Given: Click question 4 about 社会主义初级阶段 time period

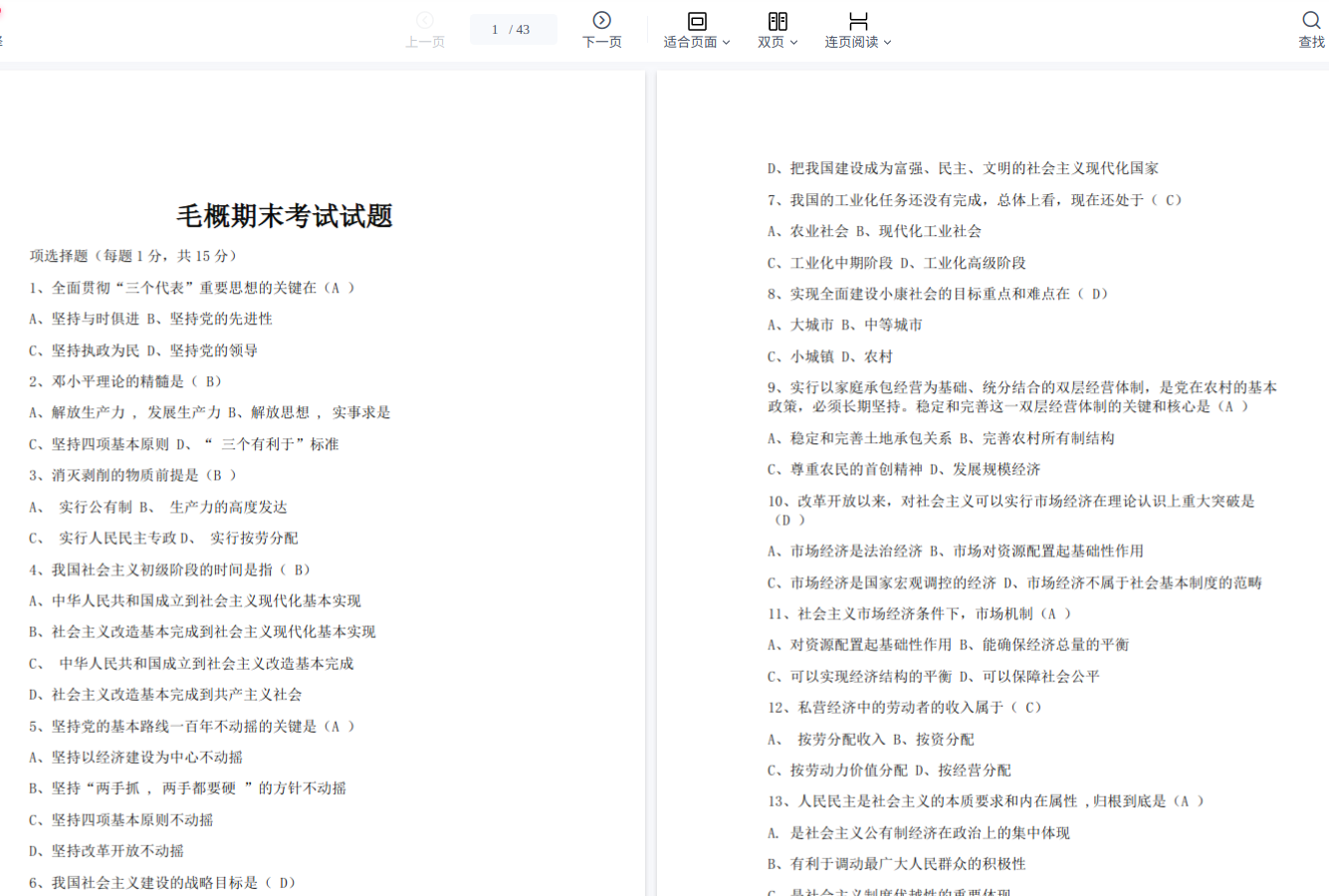Looking at the screenshot, I should pos(170,569).
